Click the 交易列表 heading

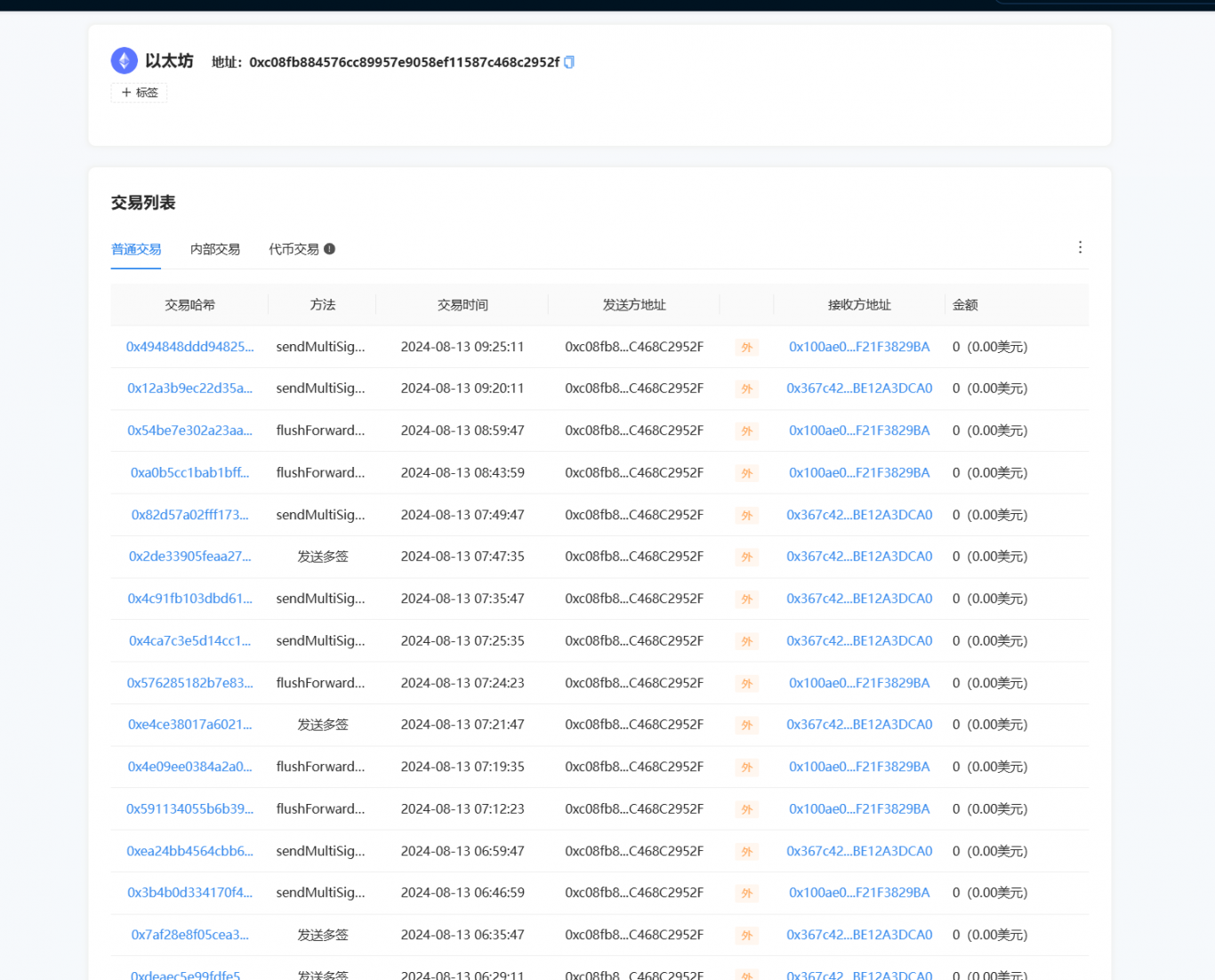pyautogui.click(x=143, y=203)
